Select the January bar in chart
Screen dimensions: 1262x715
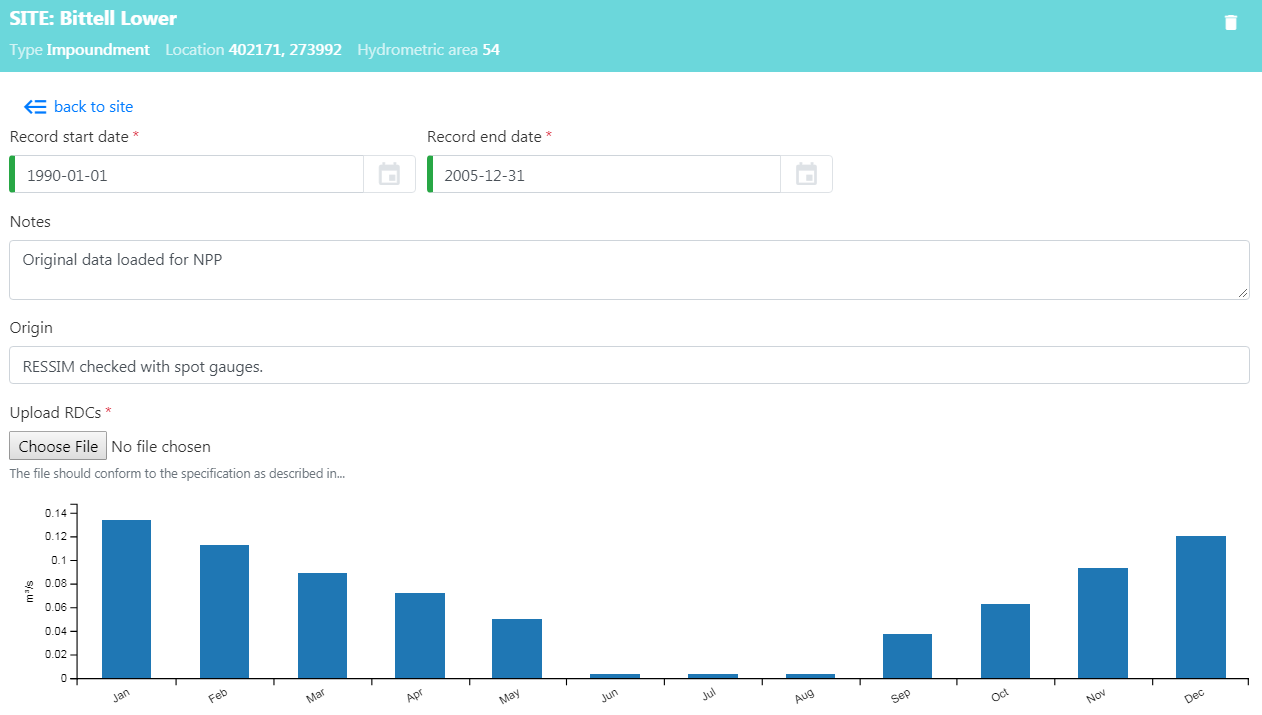[x=126, y=600]
